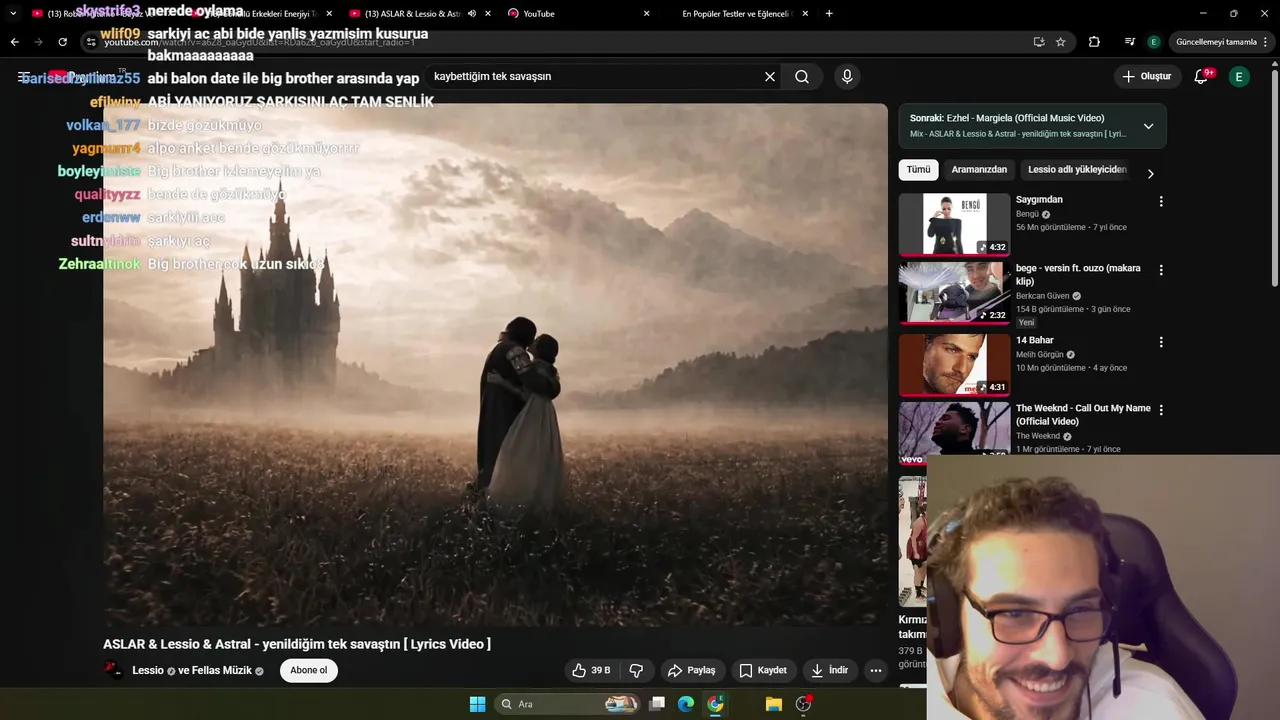Open the Bengü channel link

coord(1027,214)
